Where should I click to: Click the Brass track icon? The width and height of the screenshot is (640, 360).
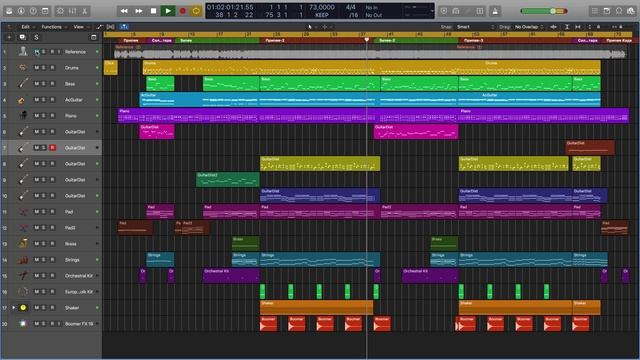tap(23, 243)
